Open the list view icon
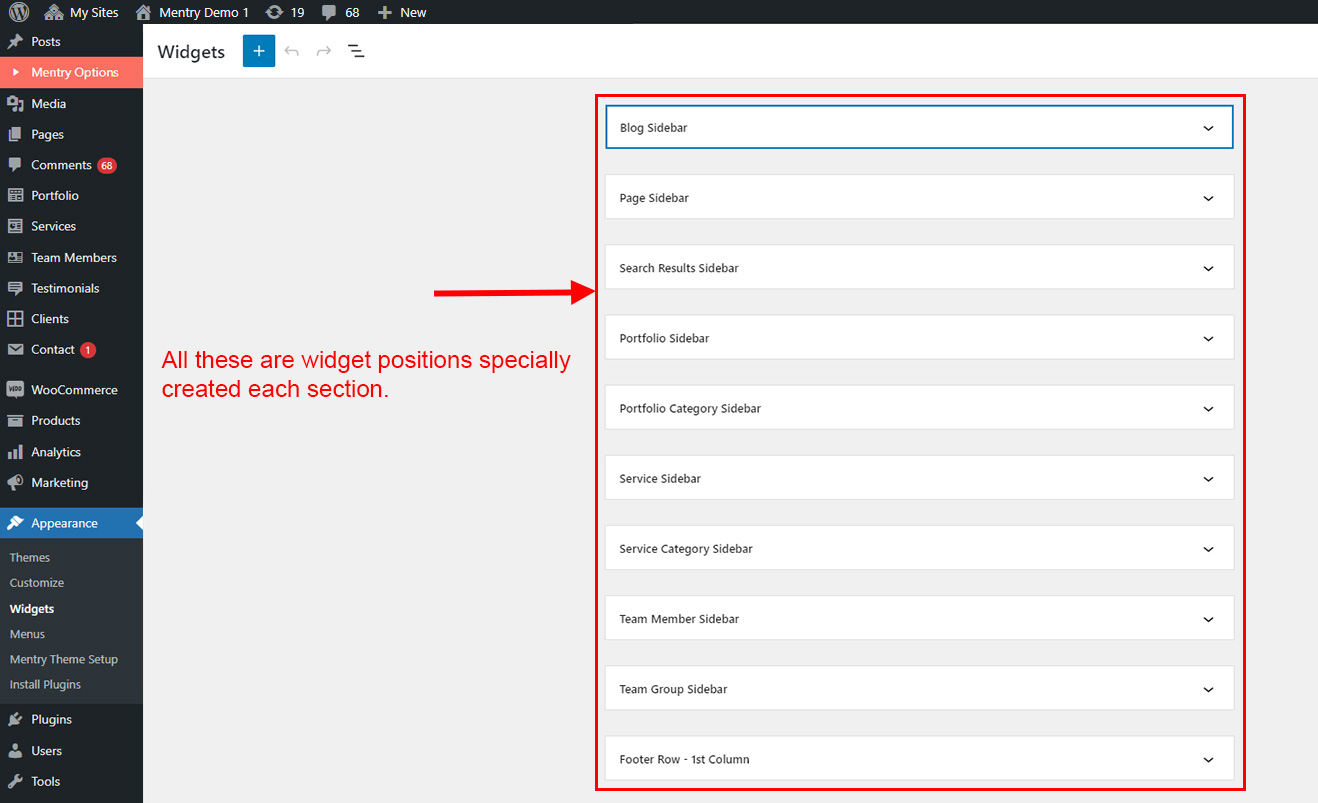 click(x=356, y=51)
